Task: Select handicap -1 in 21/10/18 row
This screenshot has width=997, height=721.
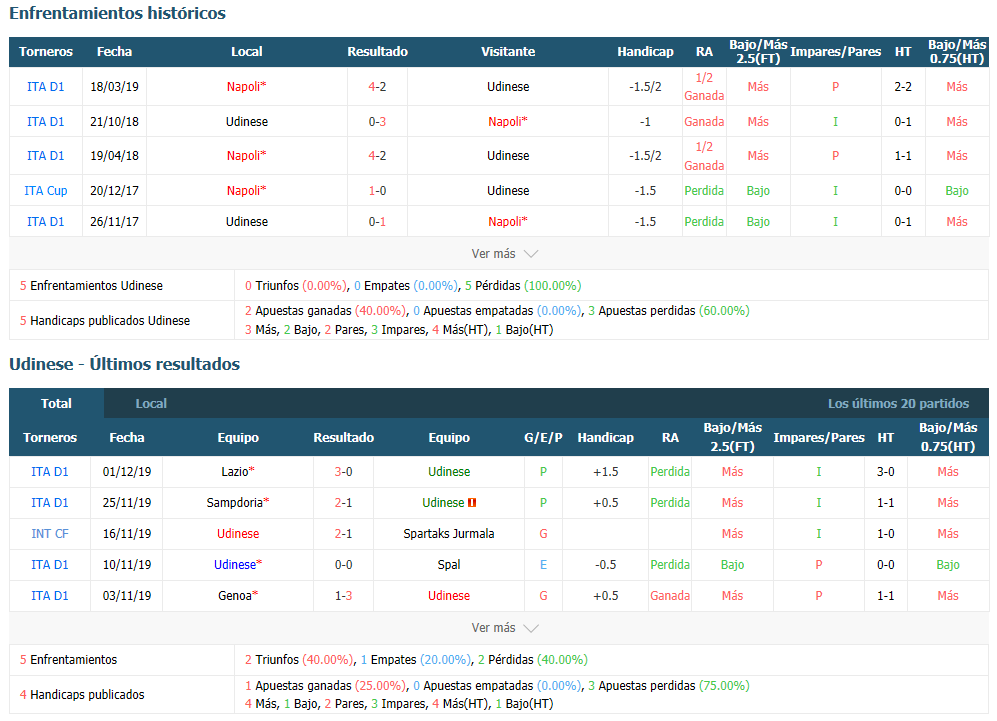Action: click(645, 121)
